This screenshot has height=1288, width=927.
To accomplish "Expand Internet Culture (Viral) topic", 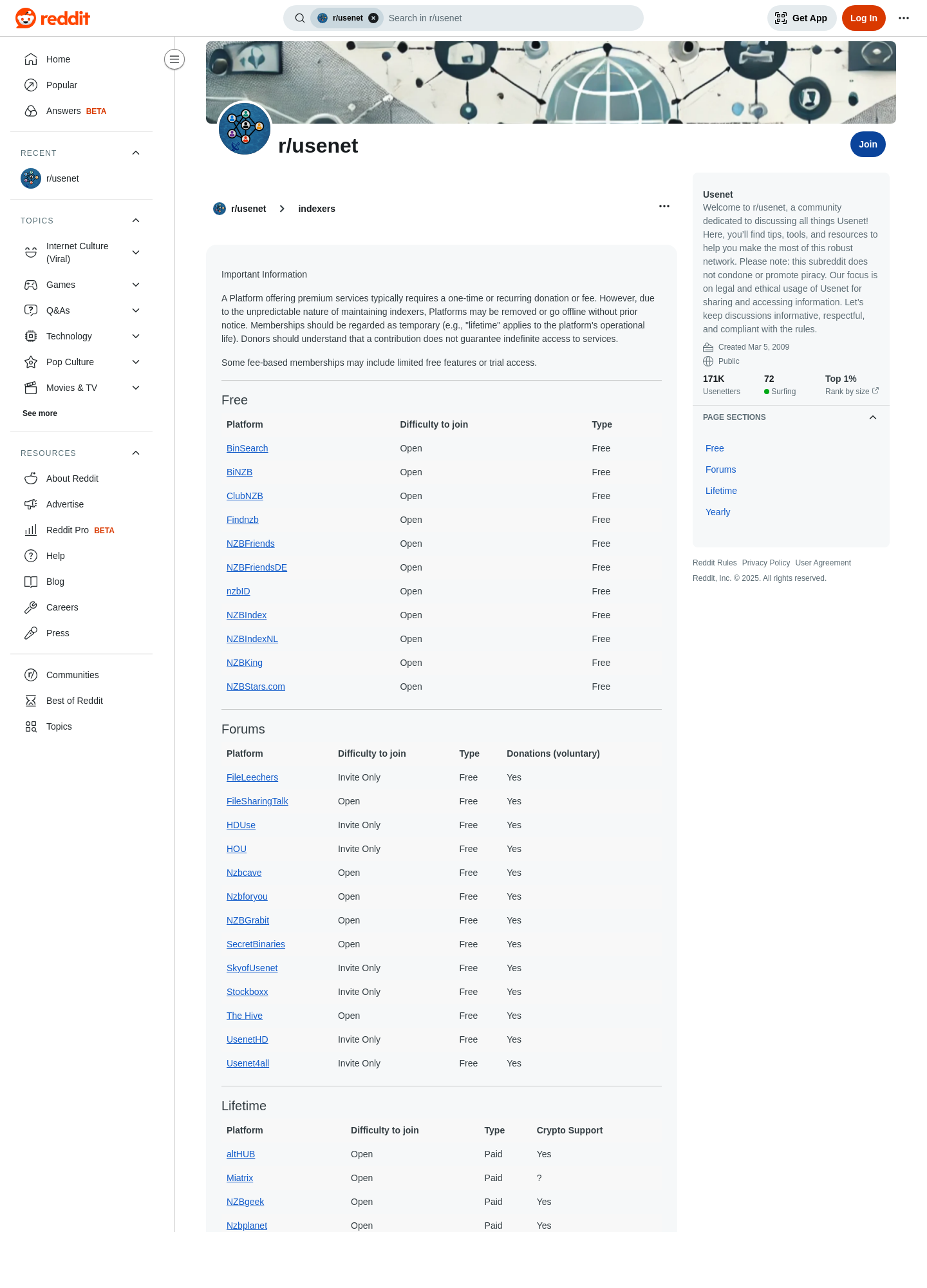I will point(136,252).
